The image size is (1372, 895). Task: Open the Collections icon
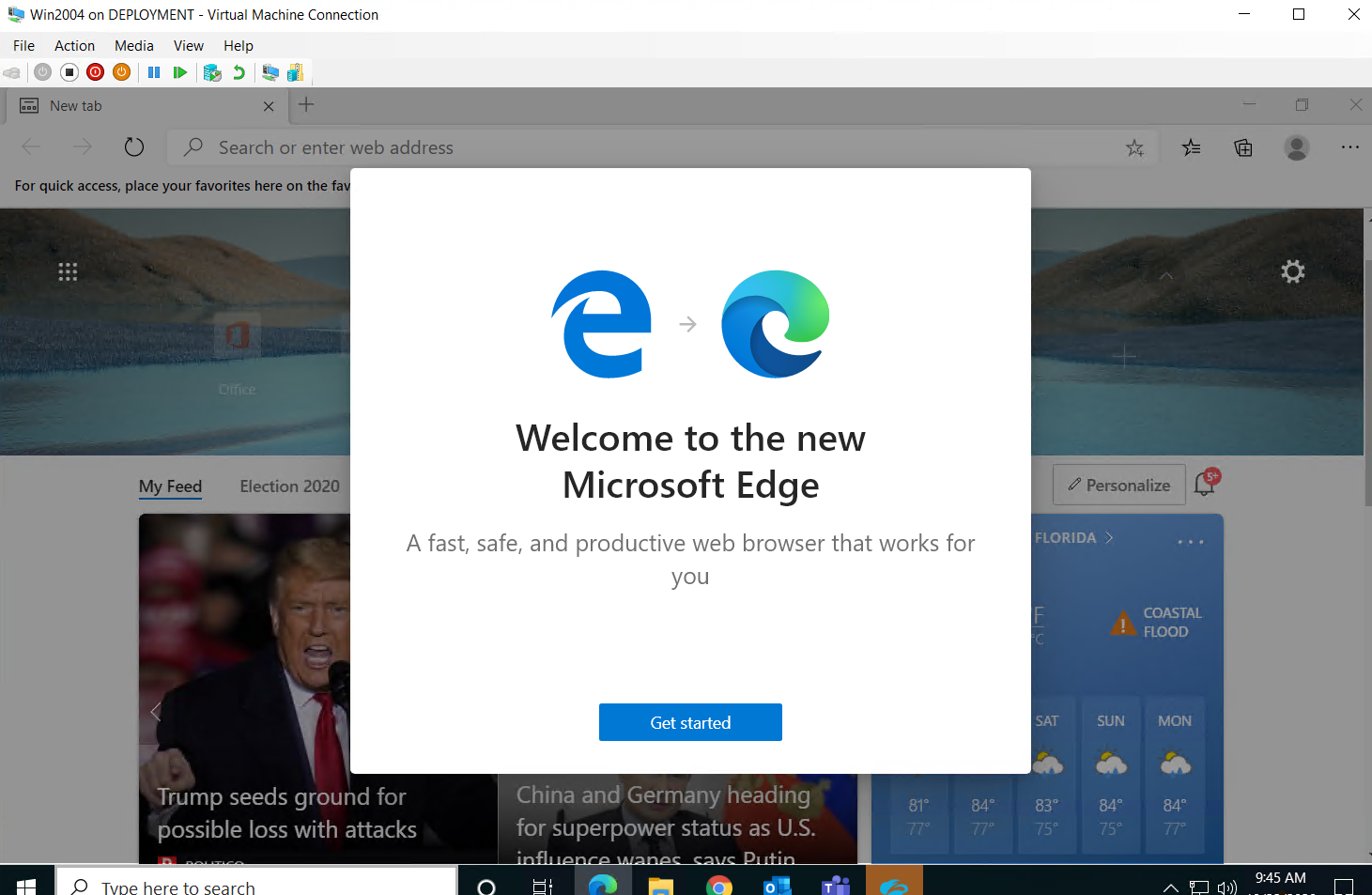click(x=1243, y=147)
